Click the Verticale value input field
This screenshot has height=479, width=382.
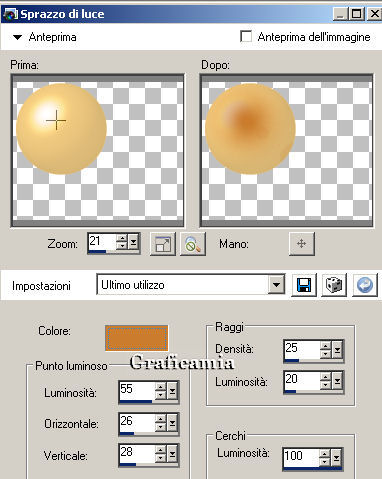[x=137, y=453]
